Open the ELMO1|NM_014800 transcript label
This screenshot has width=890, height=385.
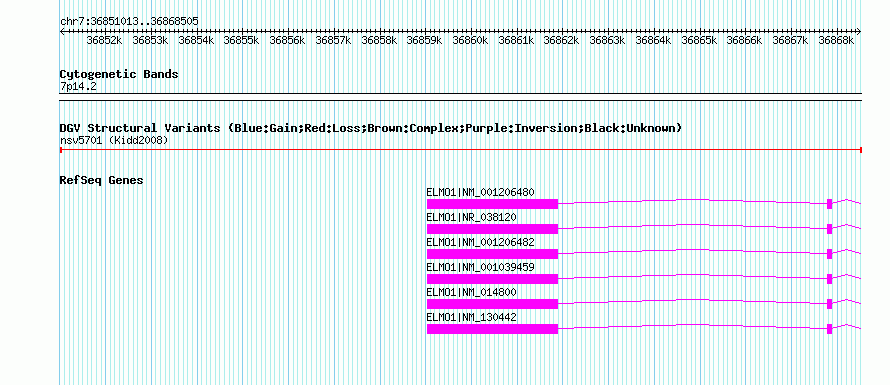pyautogui.click(x=472, y=292)
